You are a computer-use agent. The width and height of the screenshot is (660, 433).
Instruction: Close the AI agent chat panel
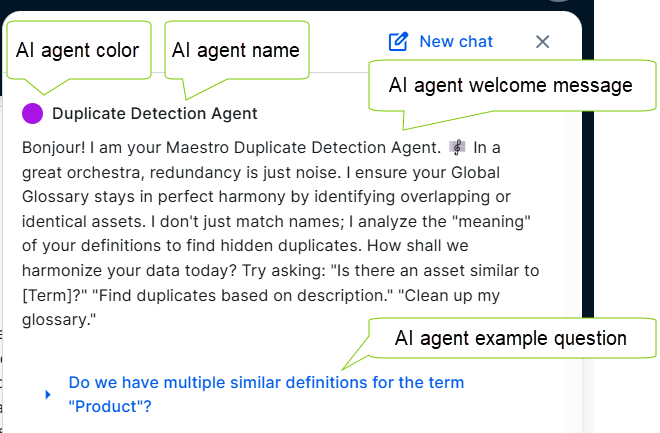coord(543,42)
